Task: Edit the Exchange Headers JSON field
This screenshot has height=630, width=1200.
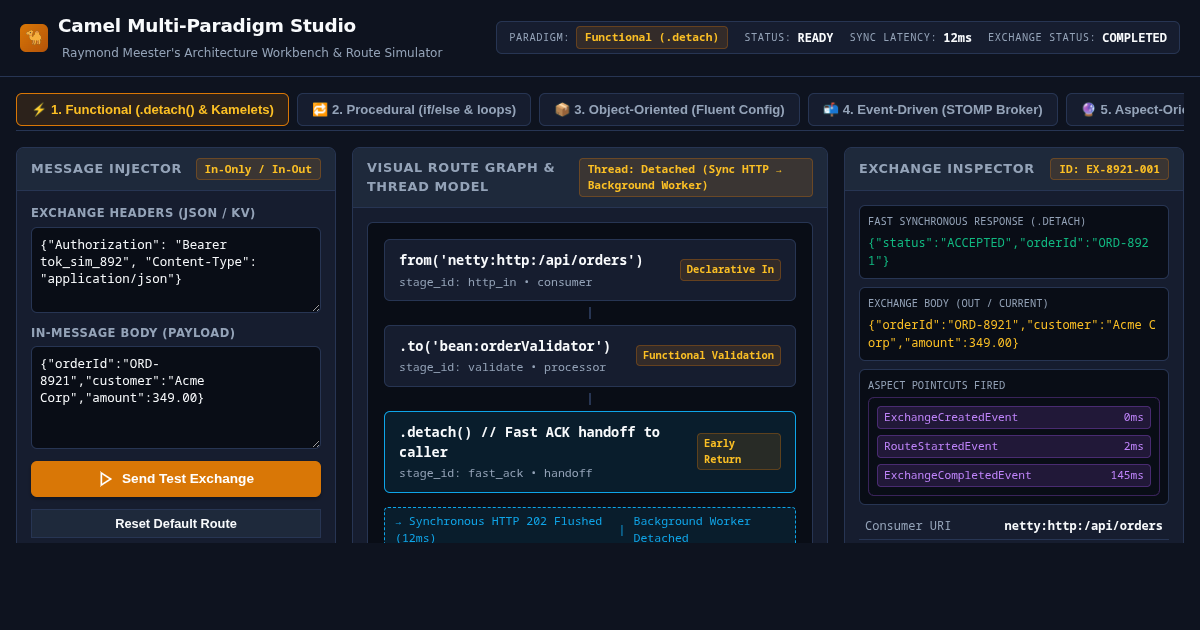Action: [x=176, y=270]
